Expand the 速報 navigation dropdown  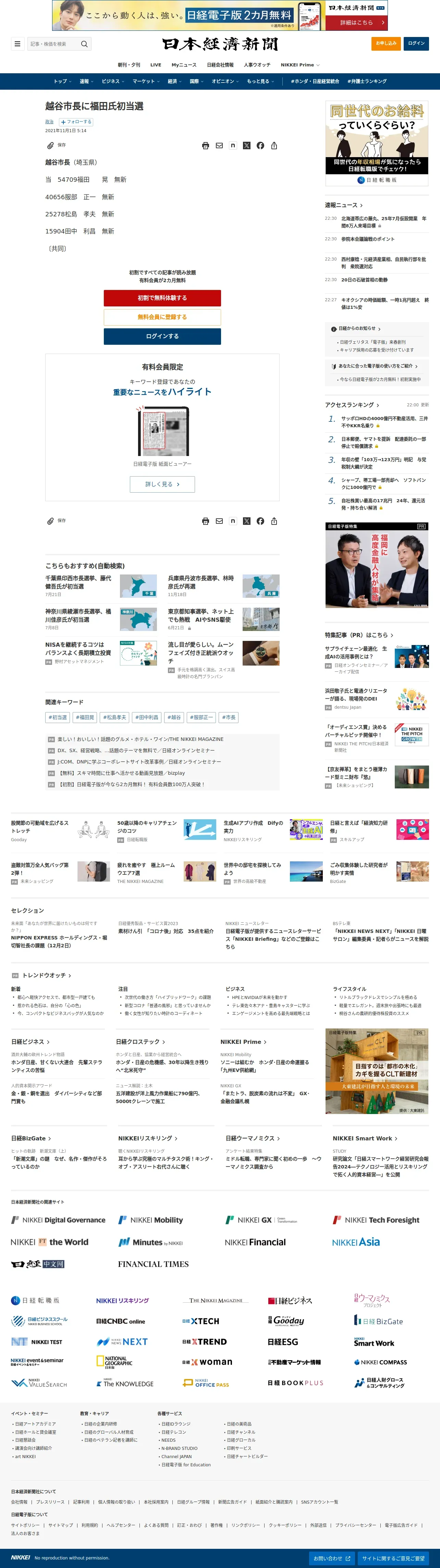click(87, 81)
